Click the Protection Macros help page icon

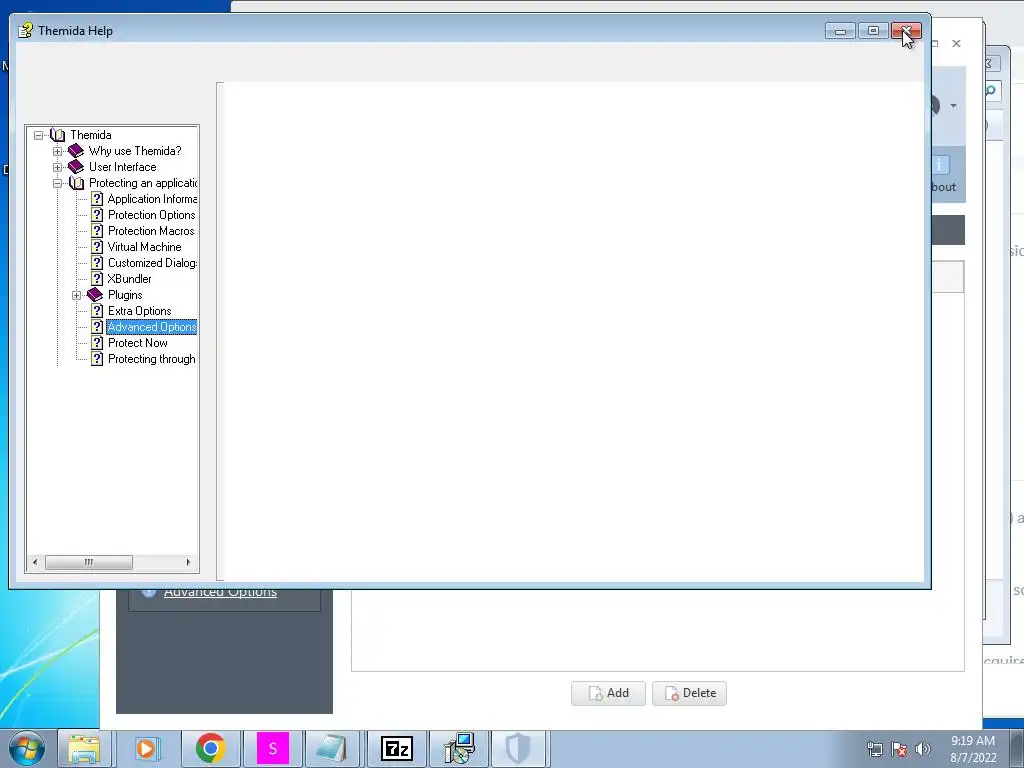point(97,231)
